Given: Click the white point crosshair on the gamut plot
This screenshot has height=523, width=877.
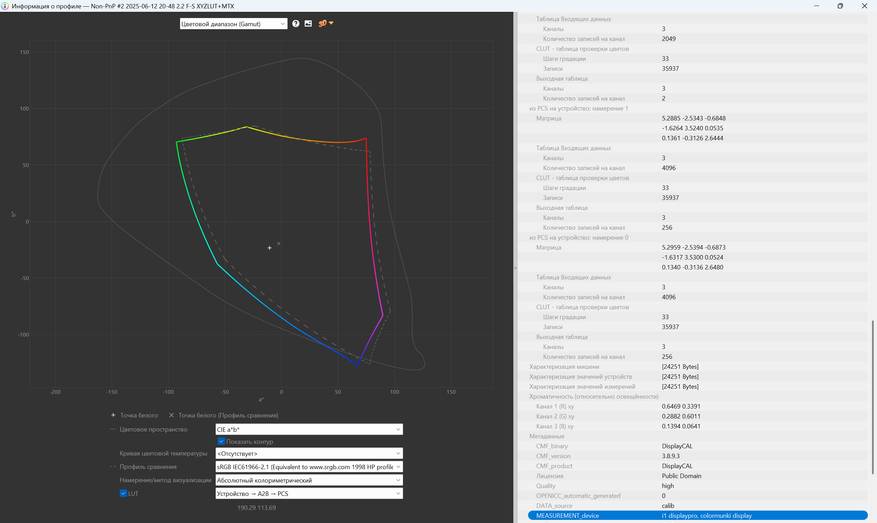Looking at the screenshot, I should pyautogui.click(x=269, y=247).
